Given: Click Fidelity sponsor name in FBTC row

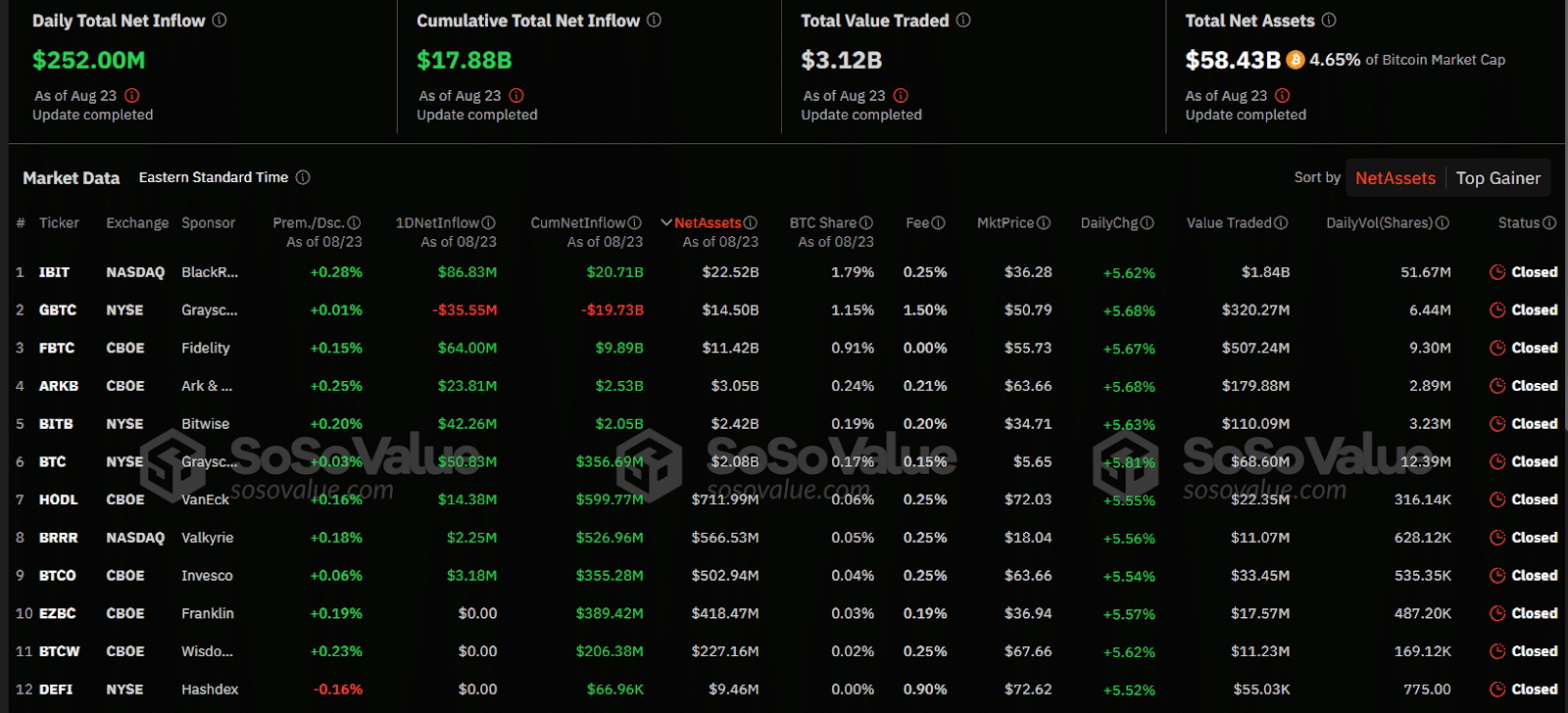Looking at the screenshot, I should coord(206,348).
